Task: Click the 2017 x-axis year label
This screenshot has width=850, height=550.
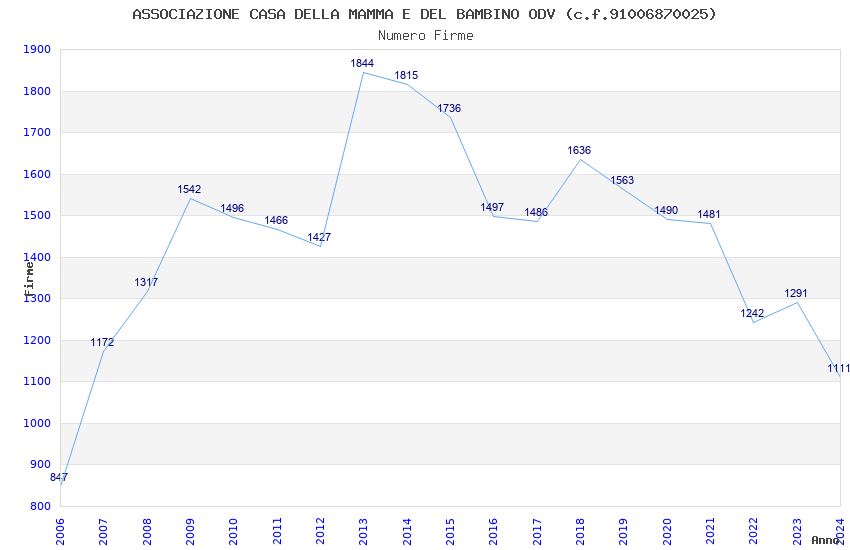Action: pyautogui.click(x=537, y=532)
